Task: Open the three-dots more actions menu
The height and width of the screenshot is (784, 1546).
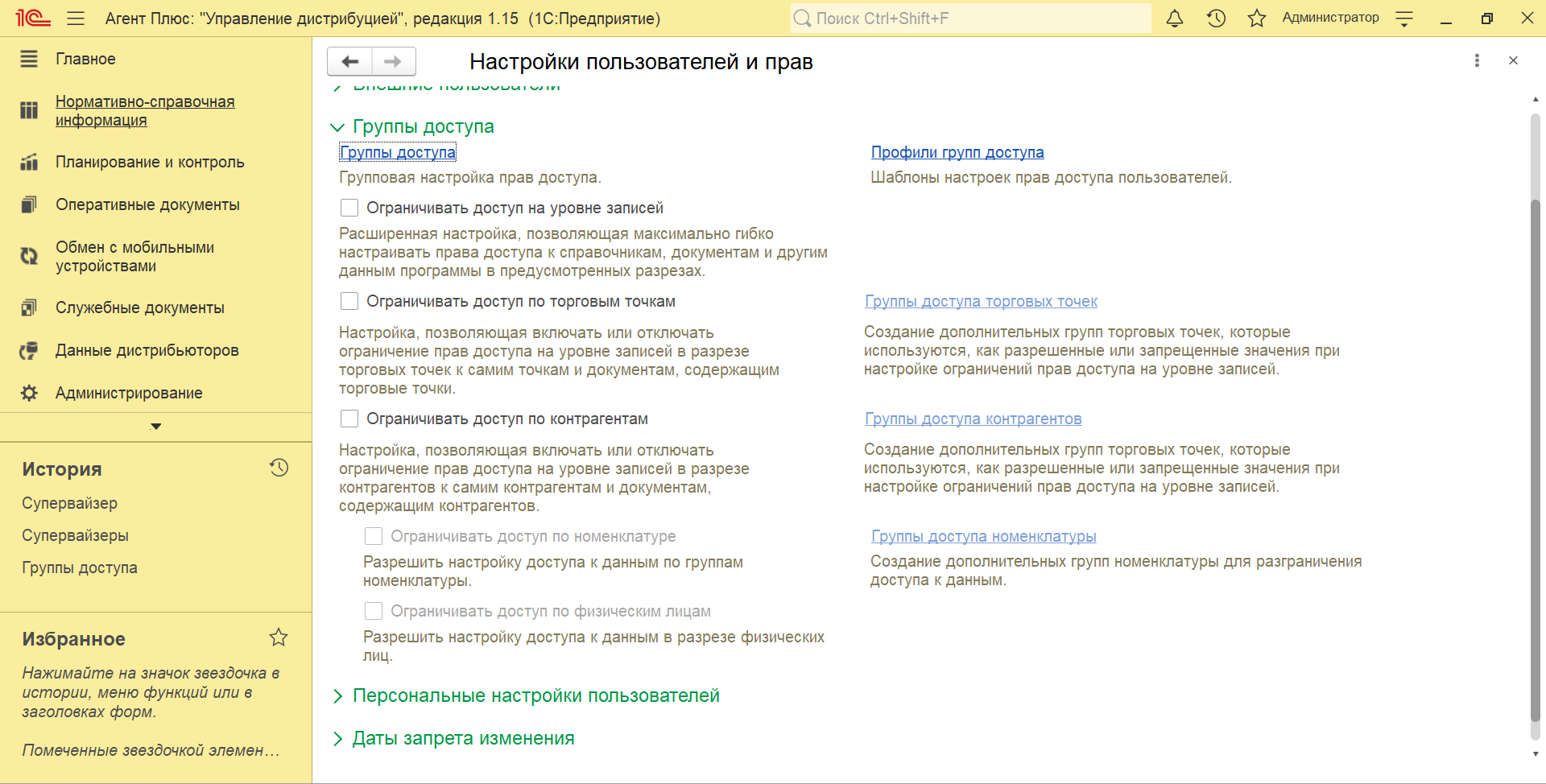Action: [x=1476, y=60]
